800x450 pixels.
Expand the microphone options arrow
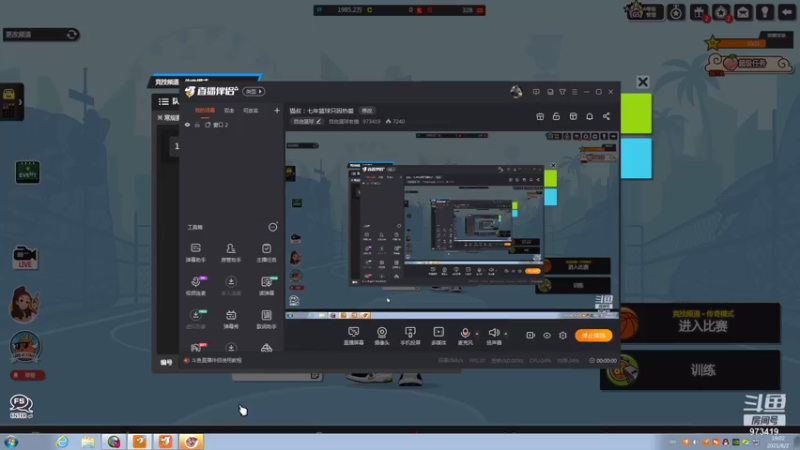(477, 334)
